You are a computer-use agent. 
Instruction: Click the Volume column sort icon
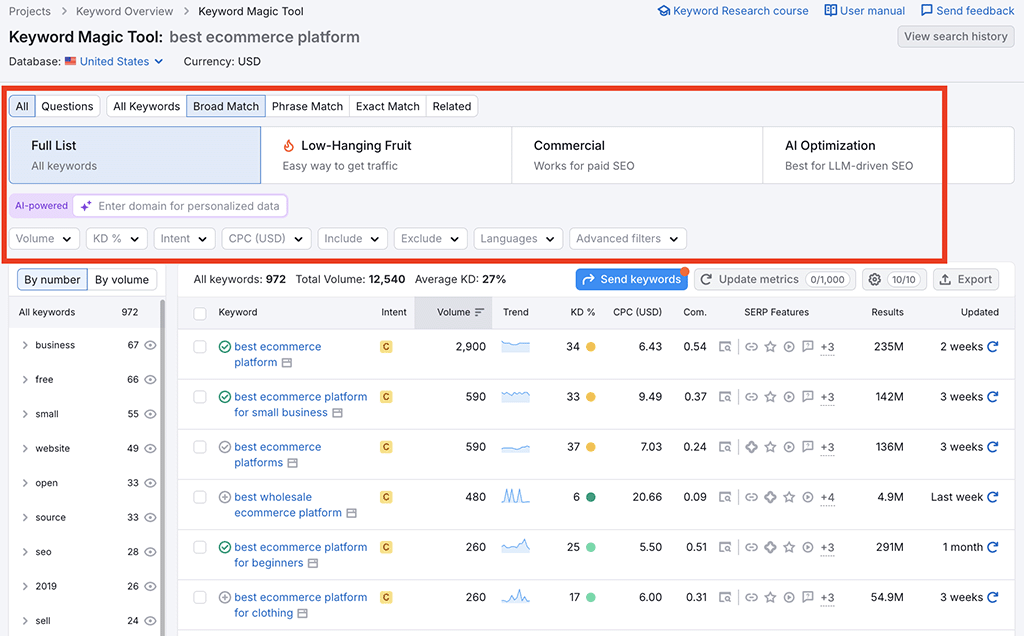click(x=479, y=312)
